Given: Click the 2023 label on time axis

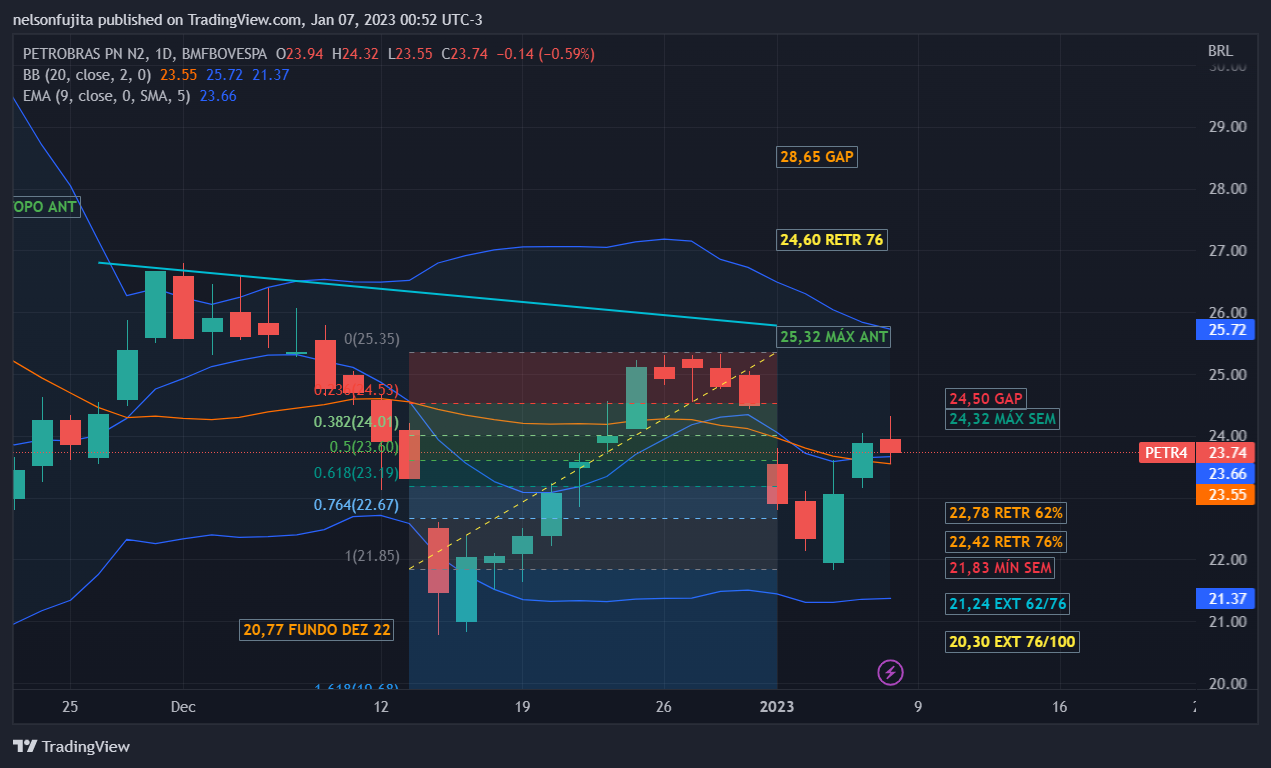Looking at the screenshot, I should click(x=777, y=707).
